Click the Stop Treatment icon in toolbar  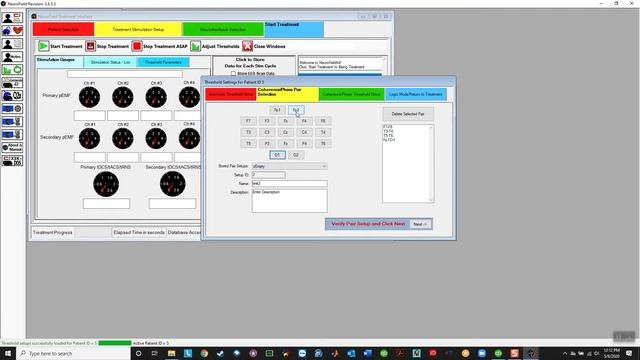tap(90, 46)
